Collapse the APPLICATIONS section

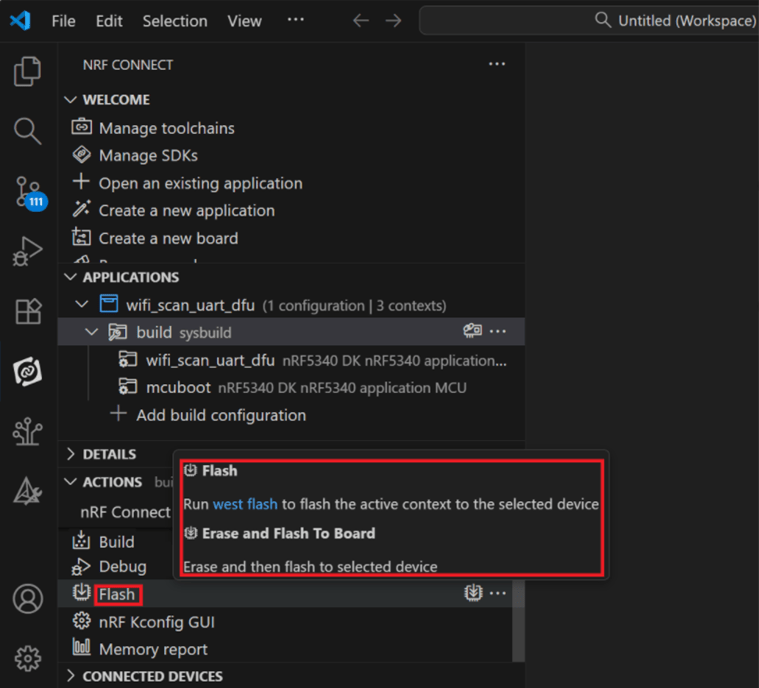point(71,277)
